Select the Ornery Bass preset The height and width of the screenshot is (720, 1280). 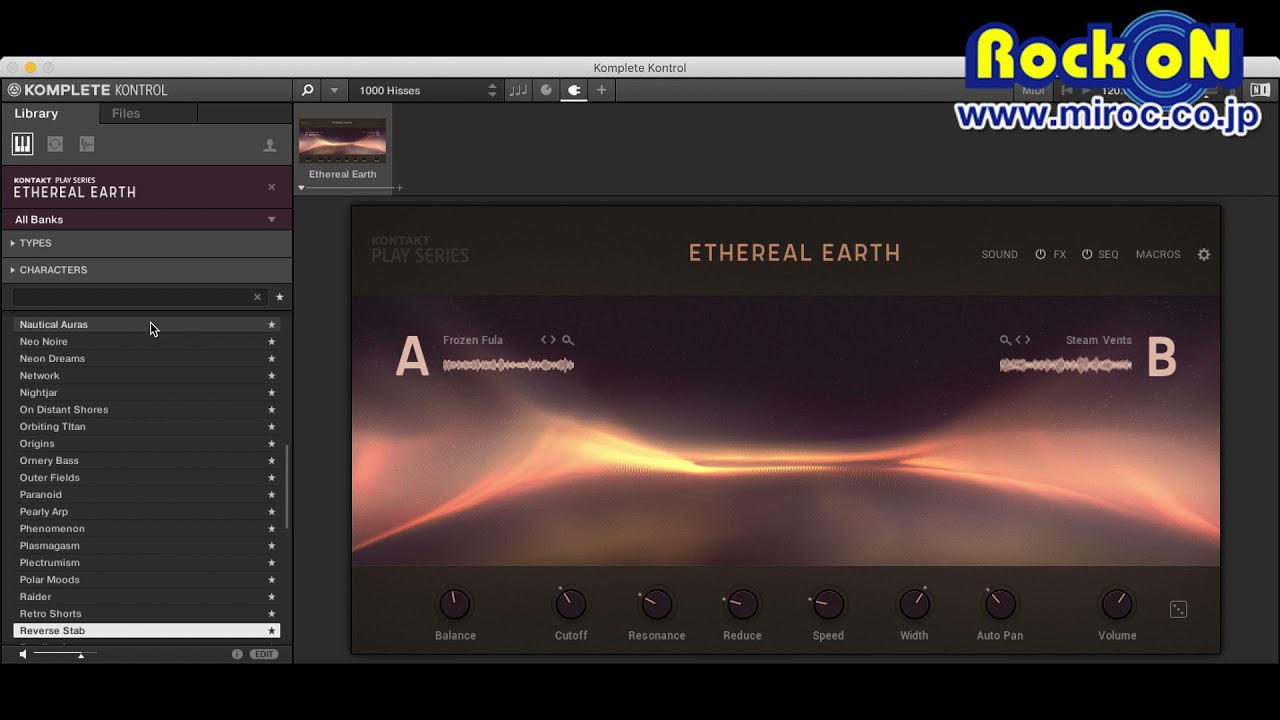pyautogui.click(x=146, y=460)
